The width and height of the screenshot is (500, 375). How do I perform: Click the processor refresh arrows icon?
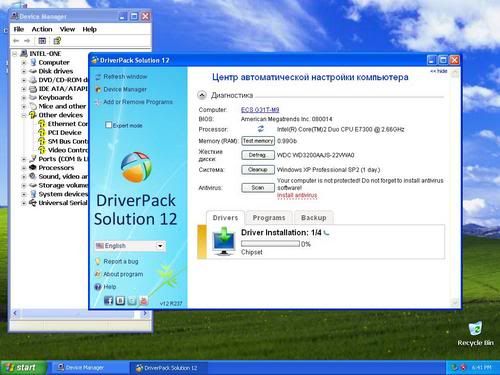tap(261, 129)
